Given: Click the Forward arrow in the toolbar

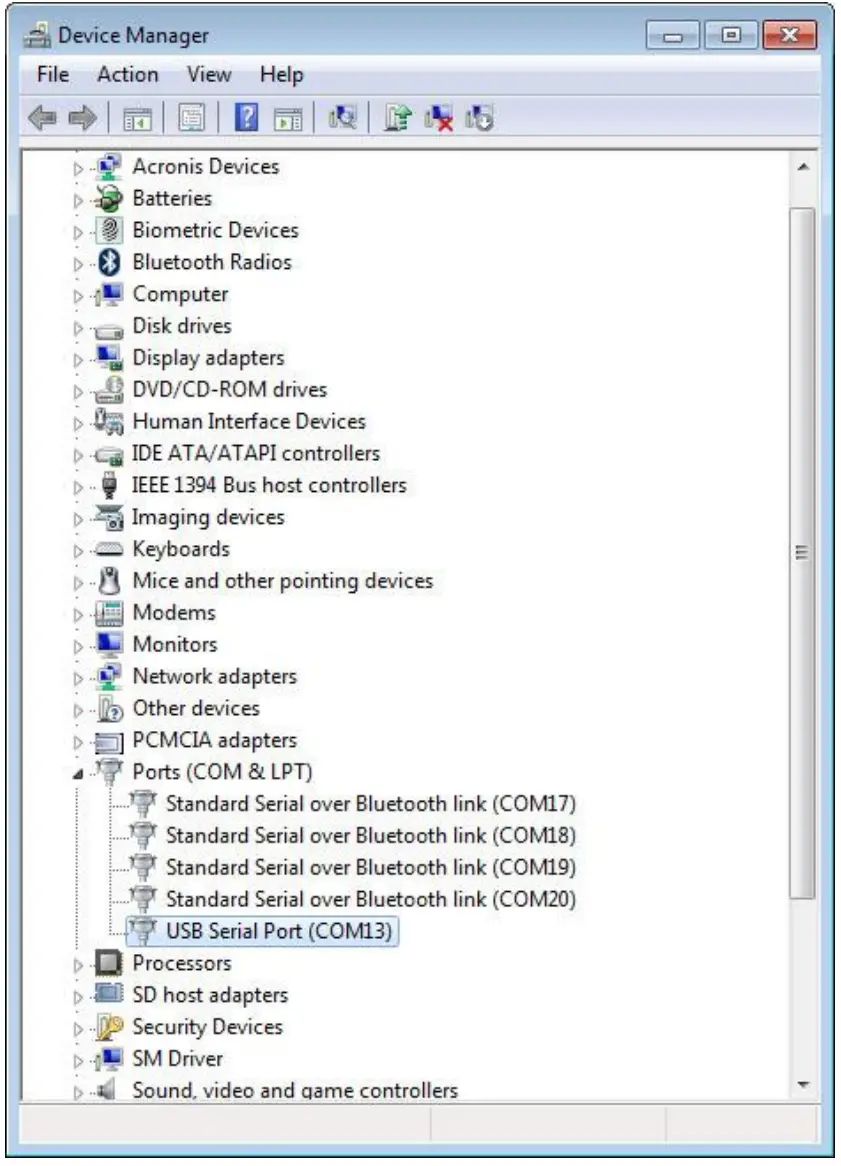Looking at the screenshot, I should 81,119.
